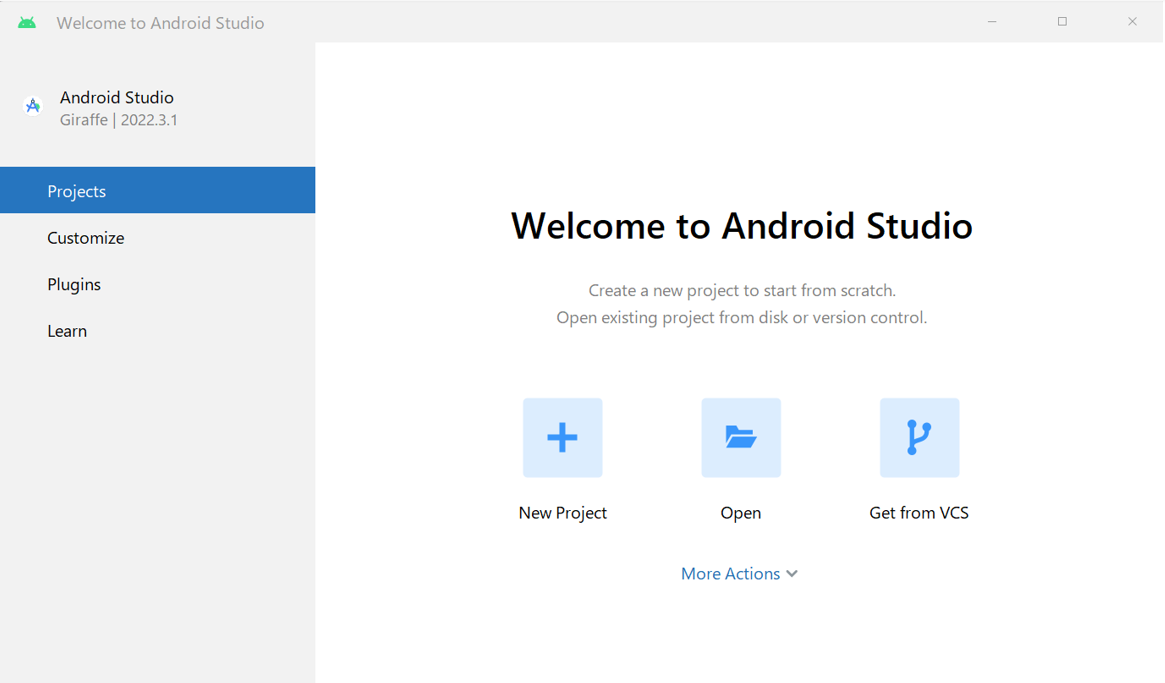This screenshot has height=683, width=1165.
Task: Maximize the Android Studio window
Action: 1062,22
